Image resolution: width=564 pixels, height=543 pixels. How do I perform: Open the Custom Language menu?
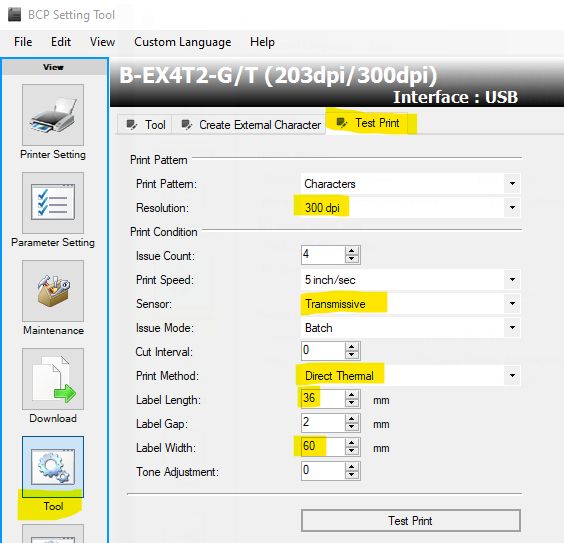tap(183, 42)
